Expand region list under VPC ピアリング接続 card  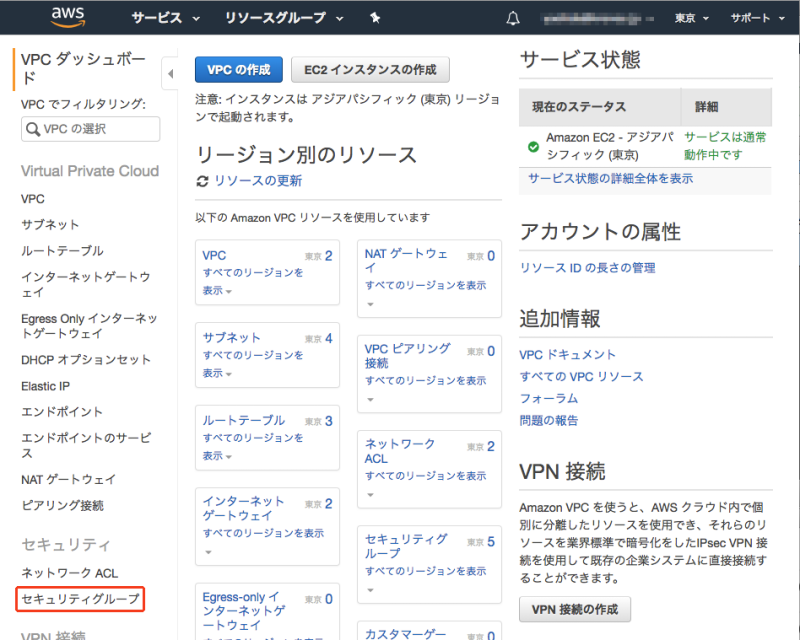[x=426, y=389]
